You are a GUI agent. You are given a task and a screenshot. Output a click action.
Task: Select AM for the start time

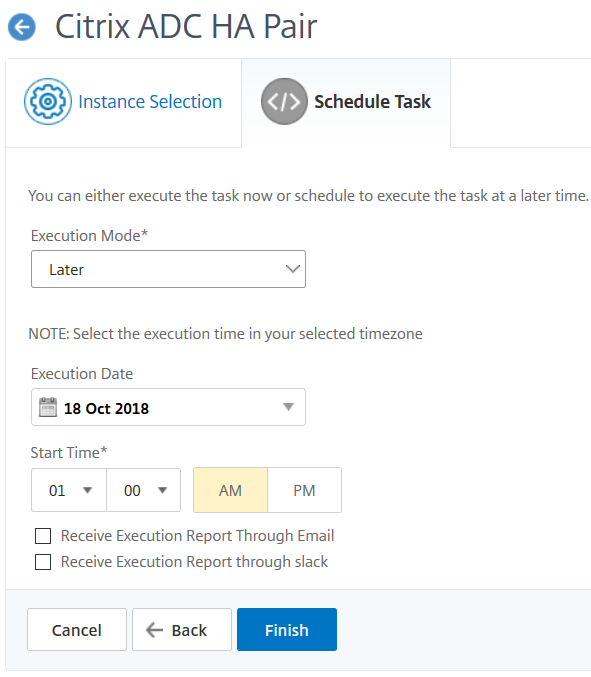231,490
